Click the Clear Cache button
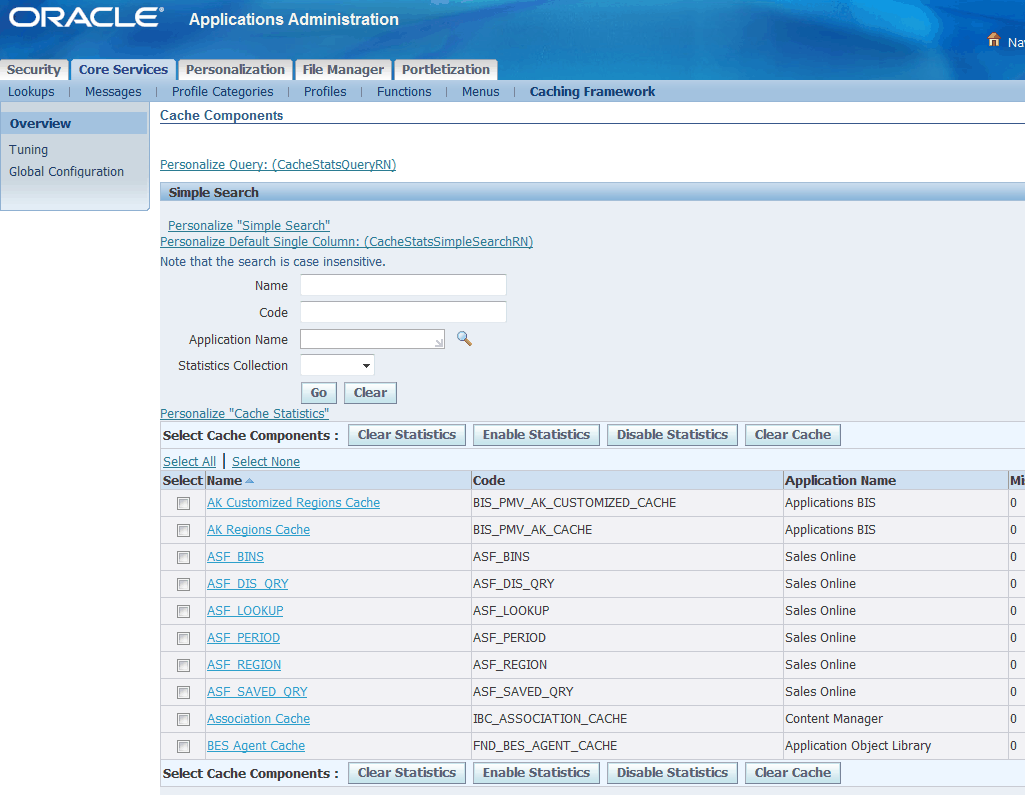The image size is (1025, 798). coord(792,434)
